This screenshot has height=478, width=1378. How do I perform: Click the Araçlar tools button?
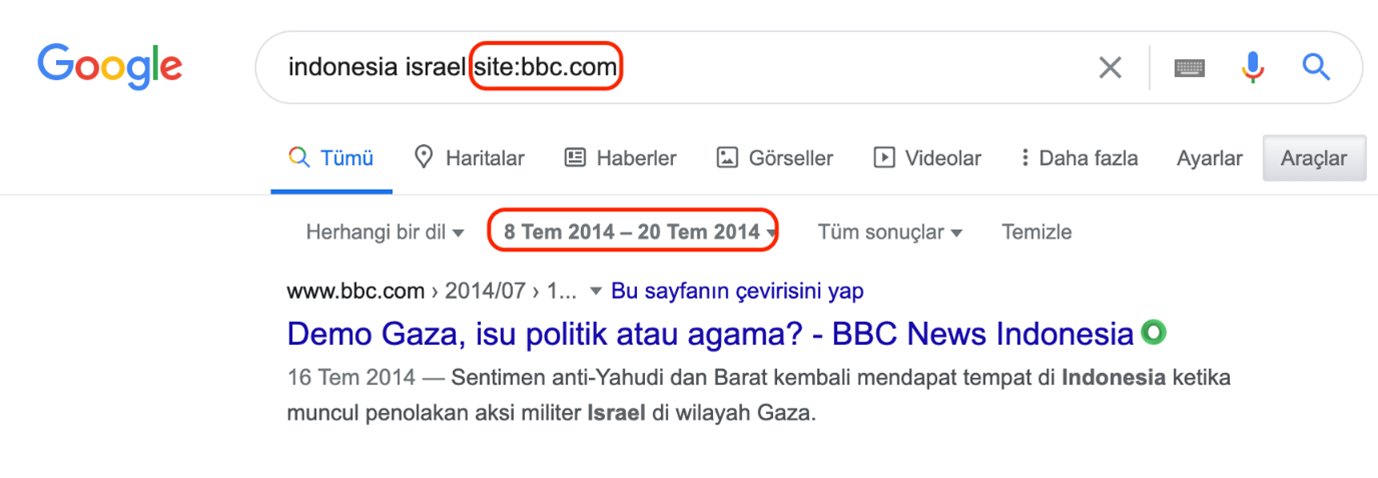tap(1314, 158)
